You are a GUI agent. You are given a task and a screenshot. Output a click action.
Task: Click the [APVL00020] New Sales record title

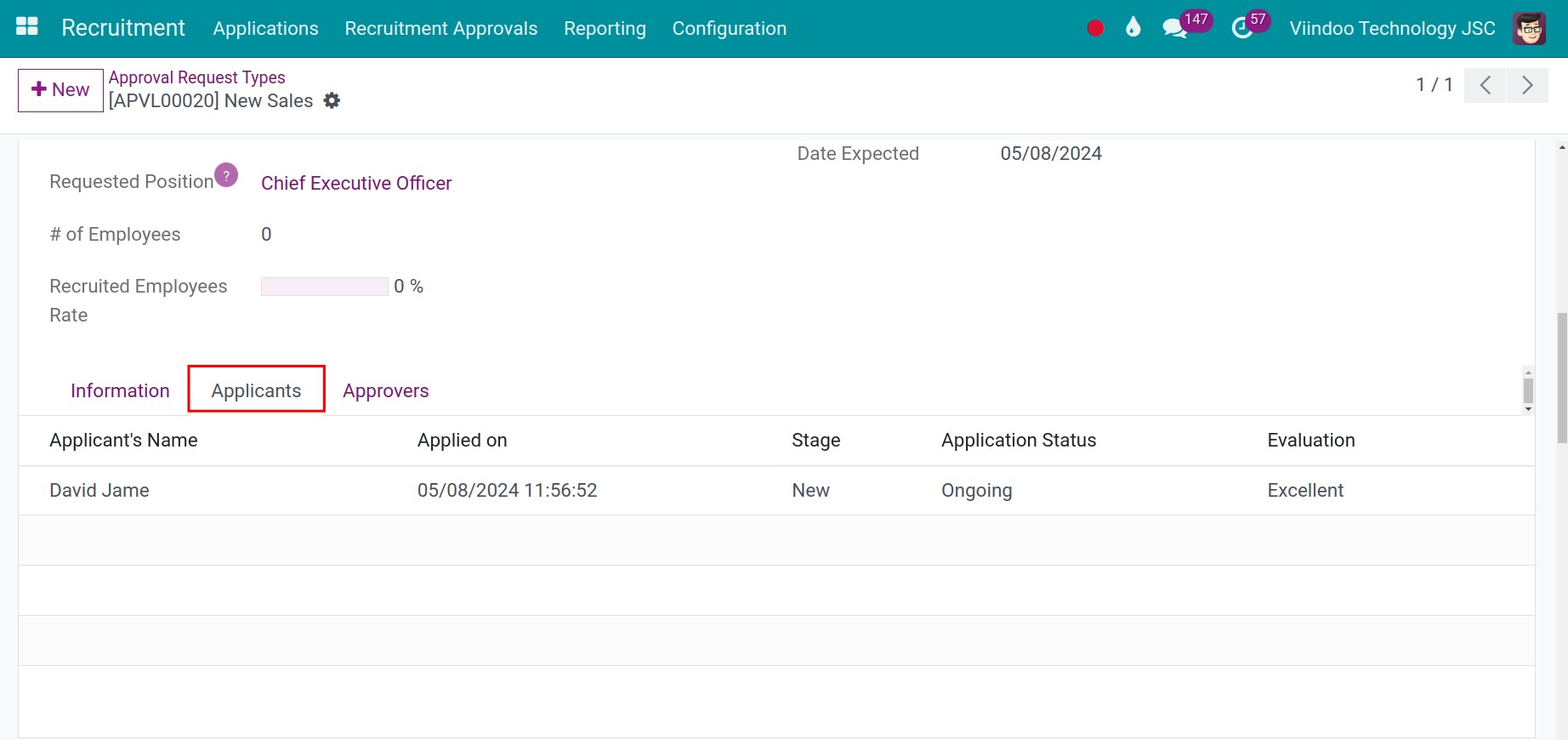coord(211,101)
